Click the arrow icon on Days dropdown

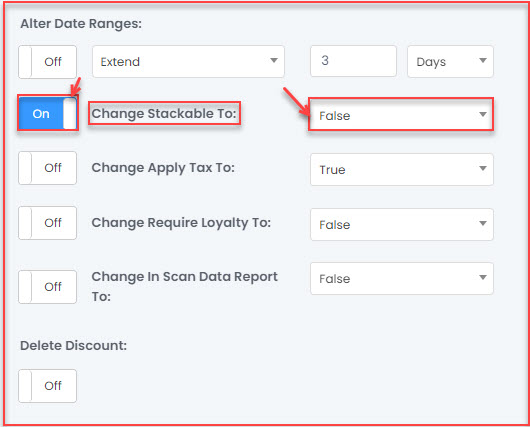tap(483, 61)
